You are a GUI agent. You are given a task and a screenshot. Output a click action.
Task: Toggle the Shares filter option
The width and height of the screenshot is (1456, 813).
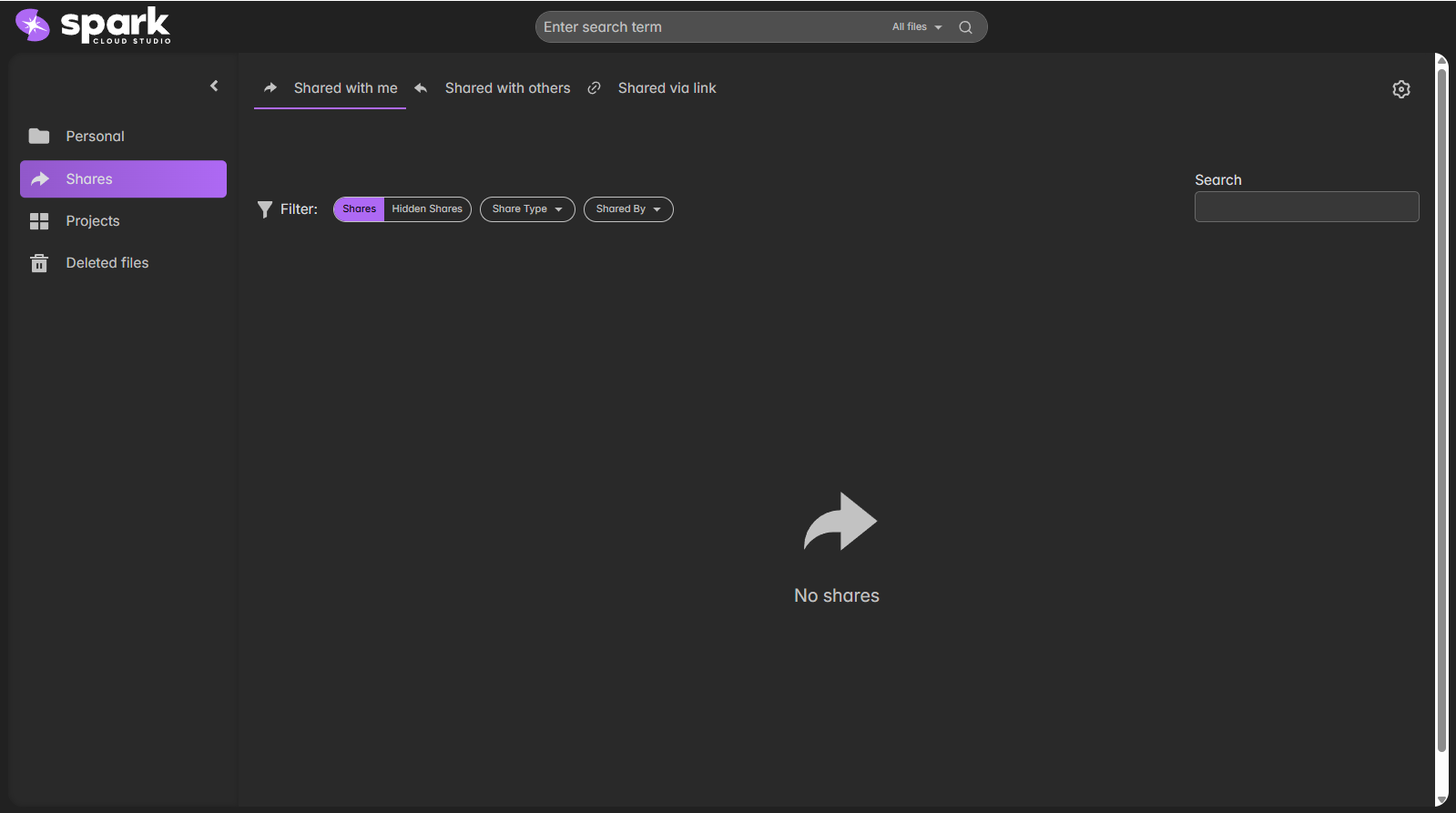coord(359,209)
